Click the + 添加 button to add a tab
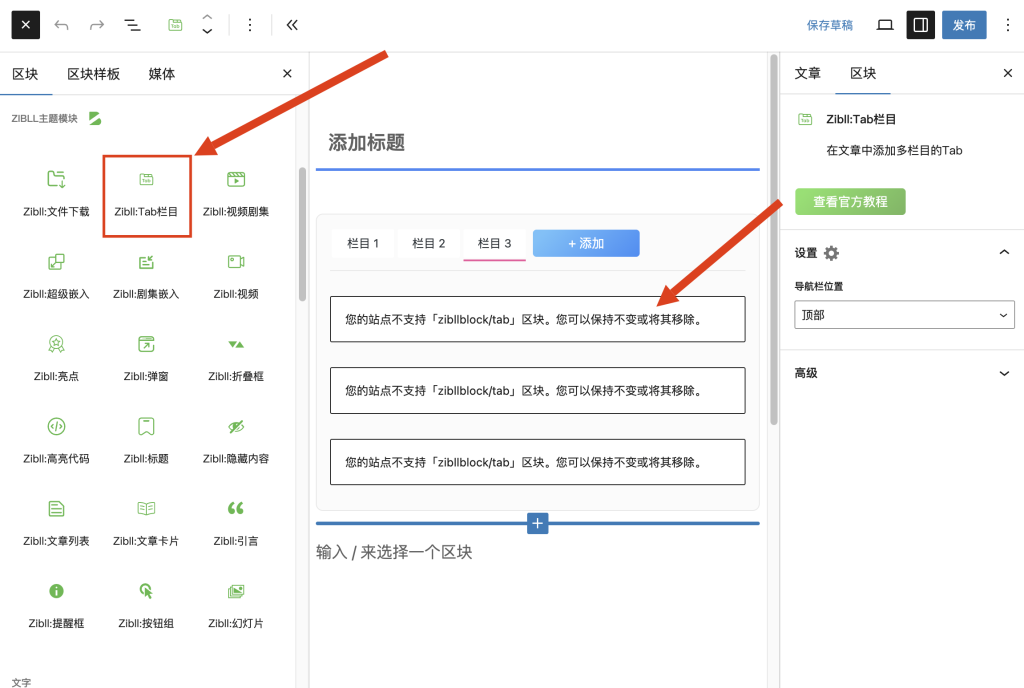 tap(586, 243)
